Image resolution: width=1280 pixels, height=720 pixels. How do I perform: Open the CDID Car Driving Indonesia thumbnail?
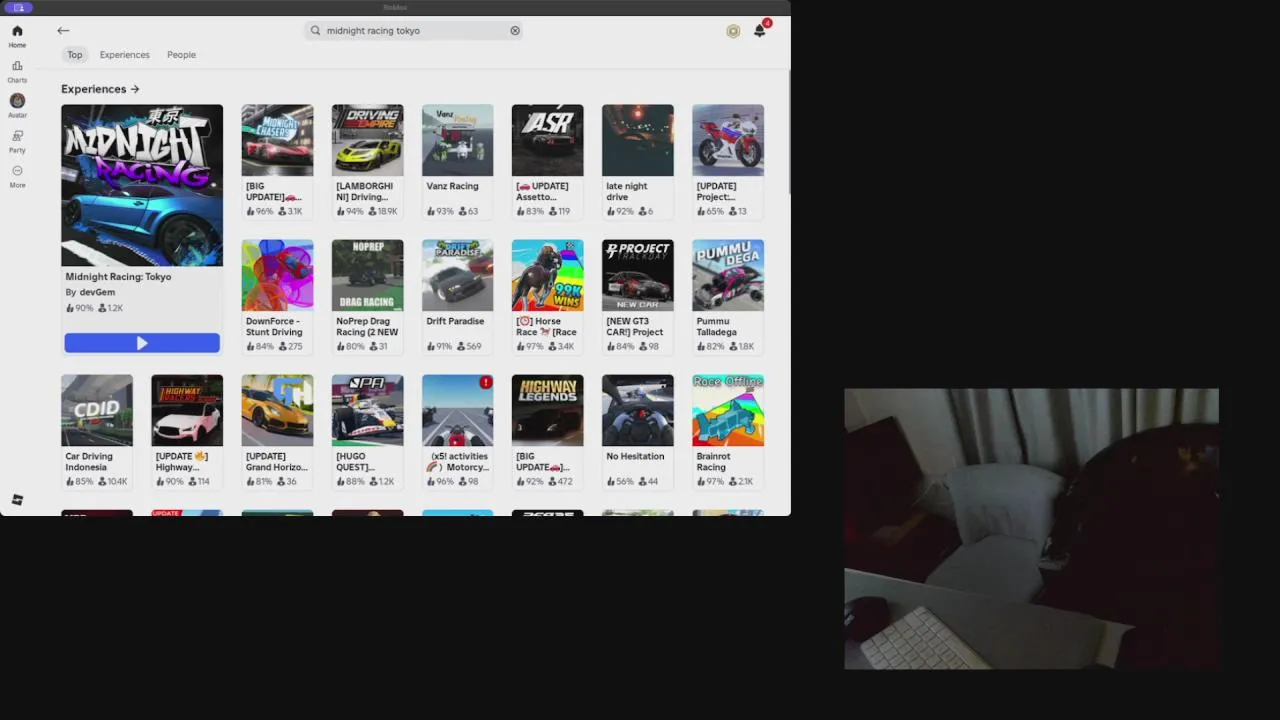coord(97,410)
